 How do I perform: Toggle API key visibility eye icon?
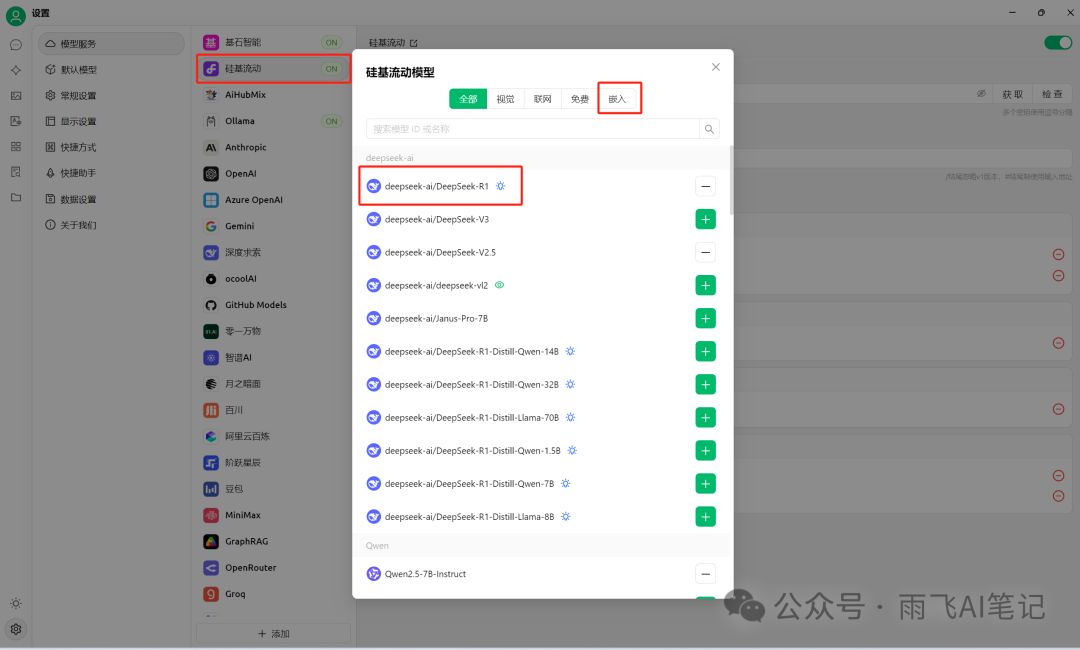[981, 94]
